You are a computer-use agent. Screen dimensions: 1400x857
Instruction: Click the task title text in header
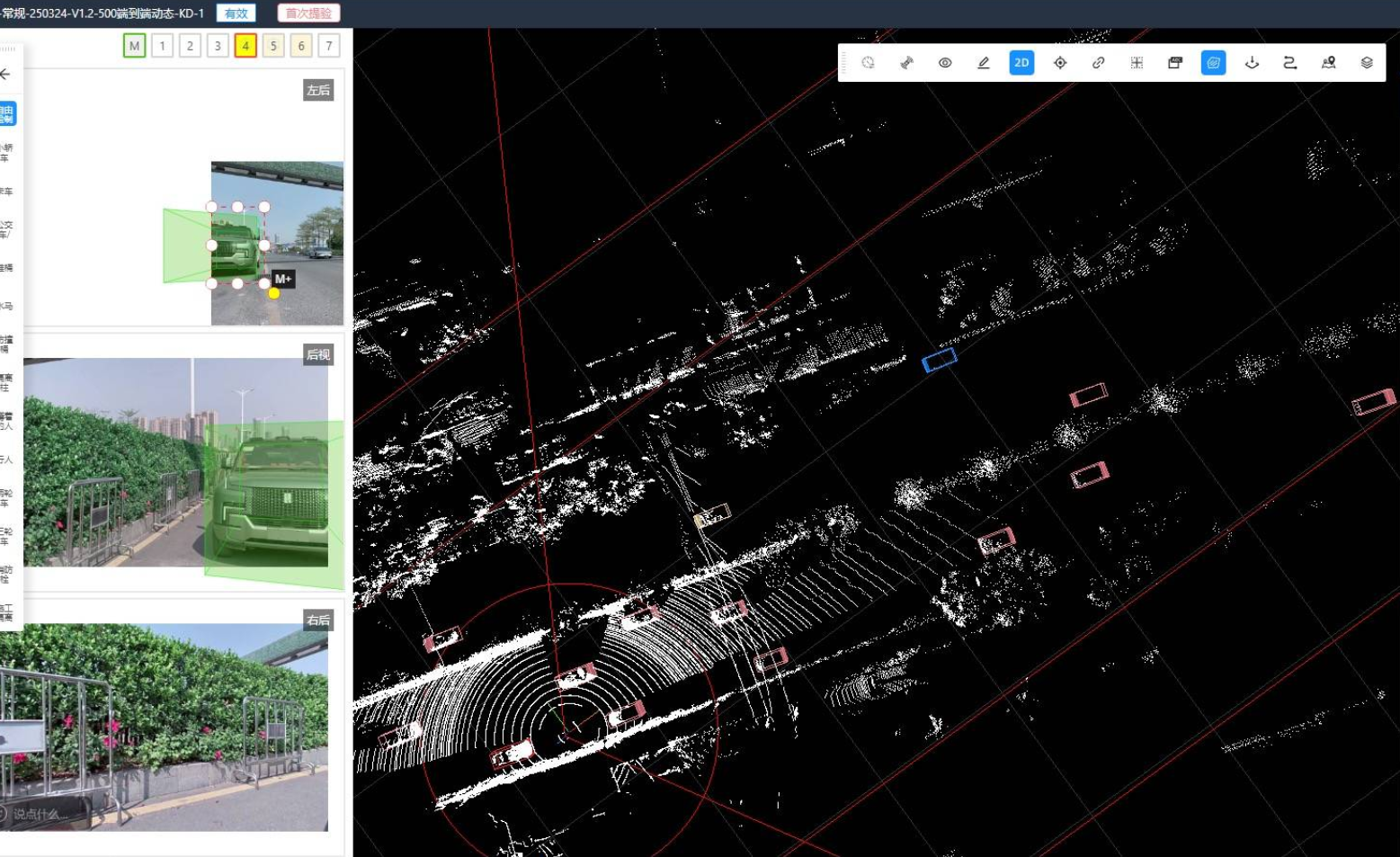[103, 13]
